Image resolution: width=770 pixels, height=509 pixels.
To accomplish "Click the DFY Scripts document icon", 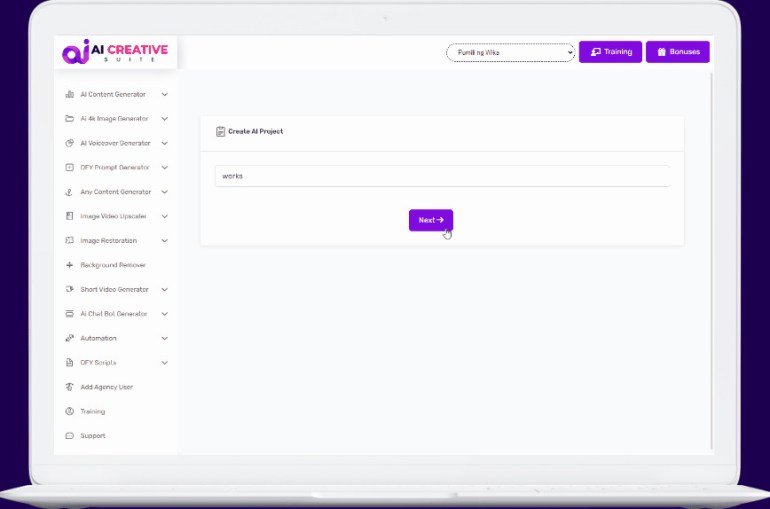I will click(70, 363).
